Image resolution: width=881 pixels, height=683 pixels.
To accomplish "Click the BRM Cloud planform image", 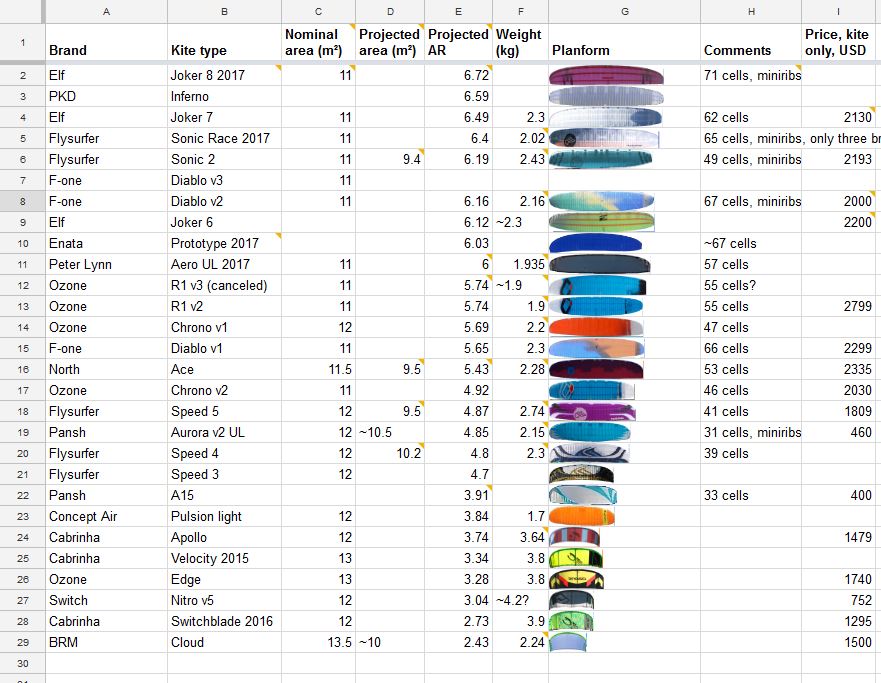I will [567, 642].
